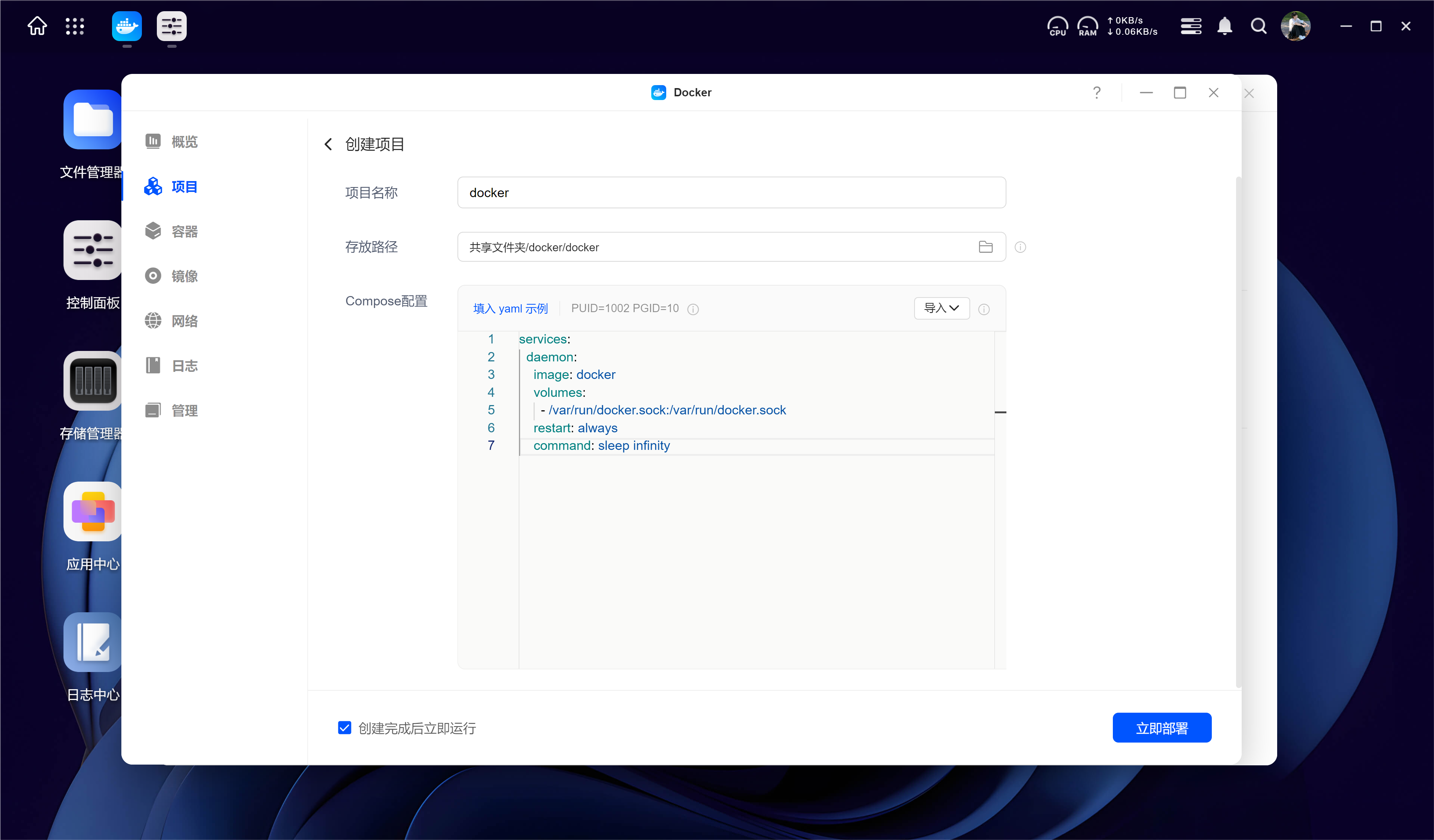Open the global search magnifier
This screenshot has width=1434, height=840.
[x=1259, y=26]
